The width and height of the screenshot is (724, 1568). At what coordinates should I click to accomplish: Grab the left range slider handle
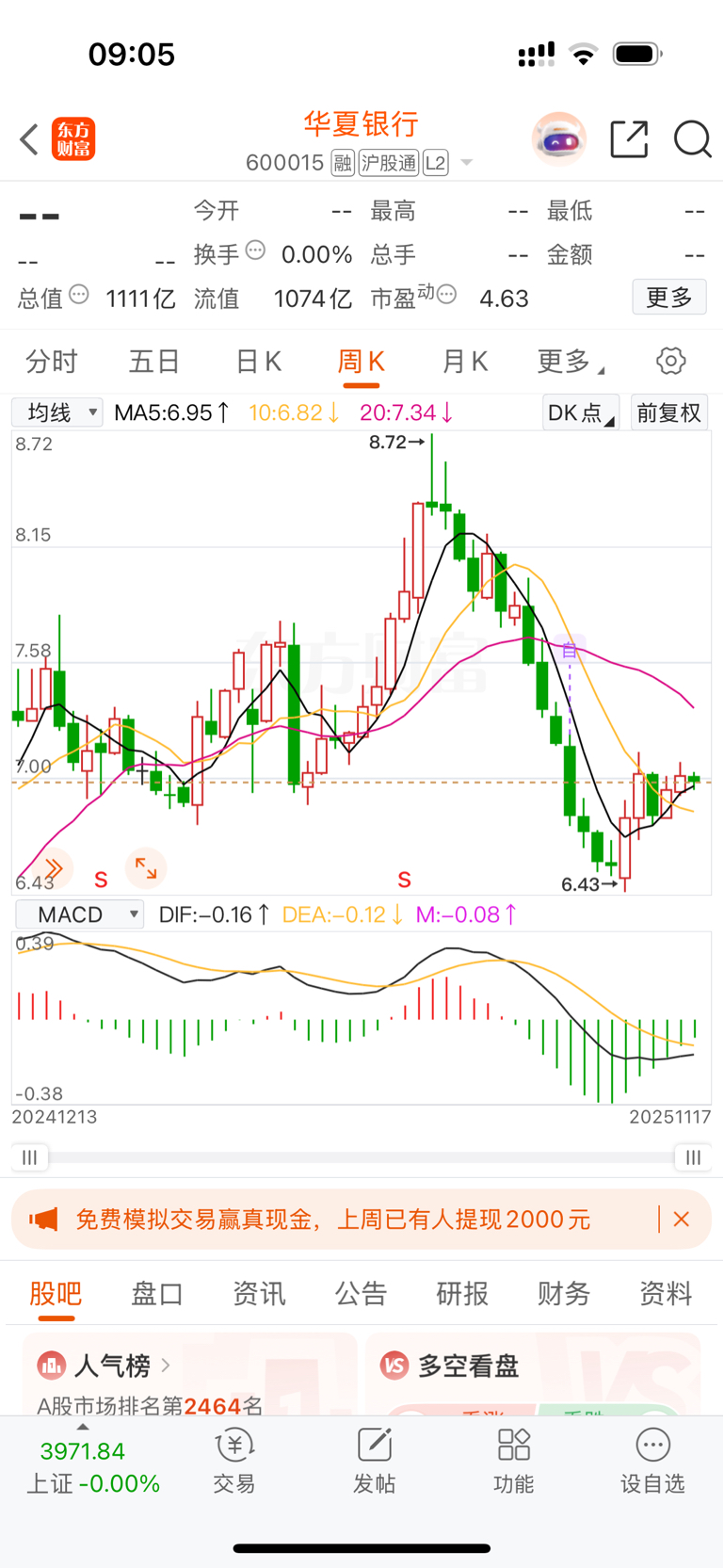coord(30,1157)
